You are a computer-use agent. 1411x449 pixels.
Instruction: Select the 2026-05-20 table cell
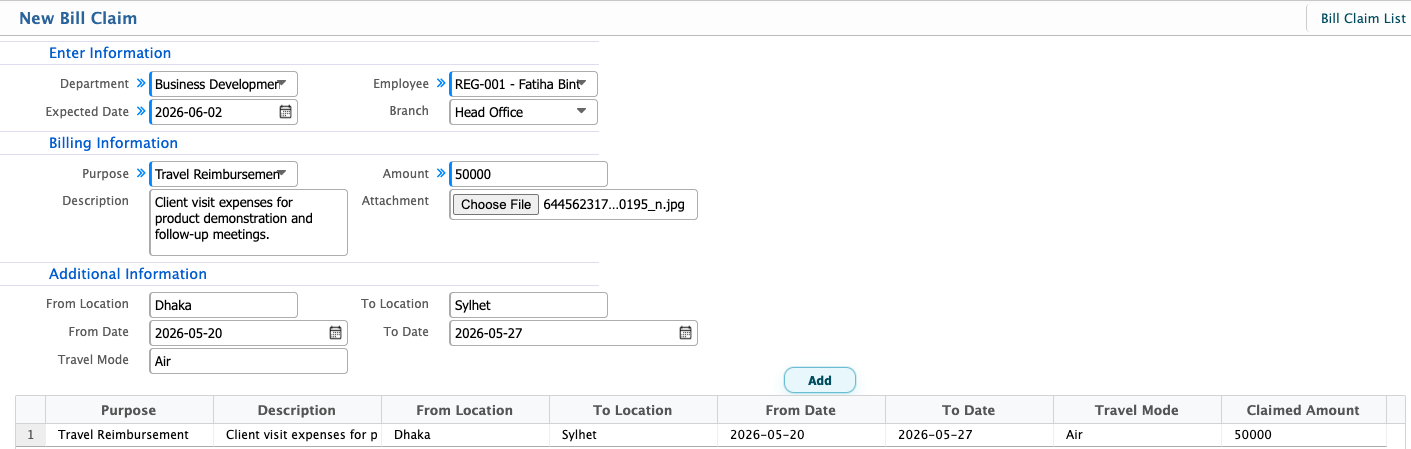[801, 435]
